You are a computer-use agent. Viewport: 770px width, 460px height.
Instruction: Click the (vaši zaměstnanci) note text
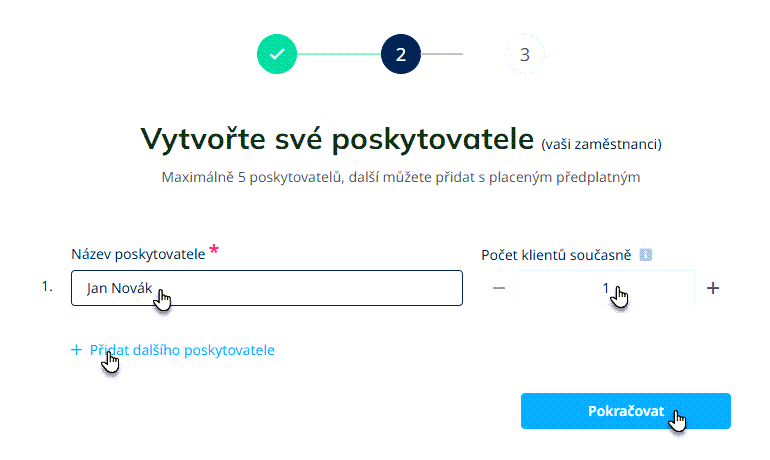pyautogui.click(x=601, y=144)
